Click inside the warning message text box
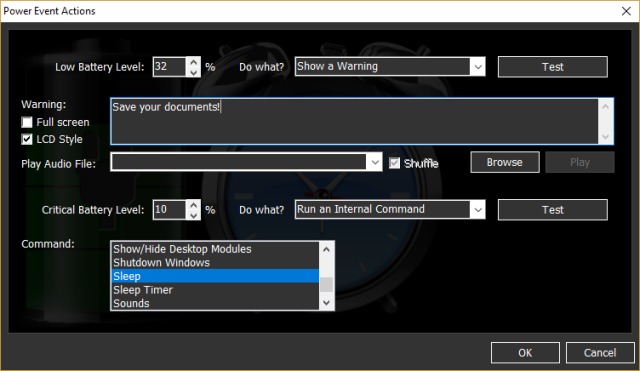This screenshot has height=371, width=640. pos(354,121)
